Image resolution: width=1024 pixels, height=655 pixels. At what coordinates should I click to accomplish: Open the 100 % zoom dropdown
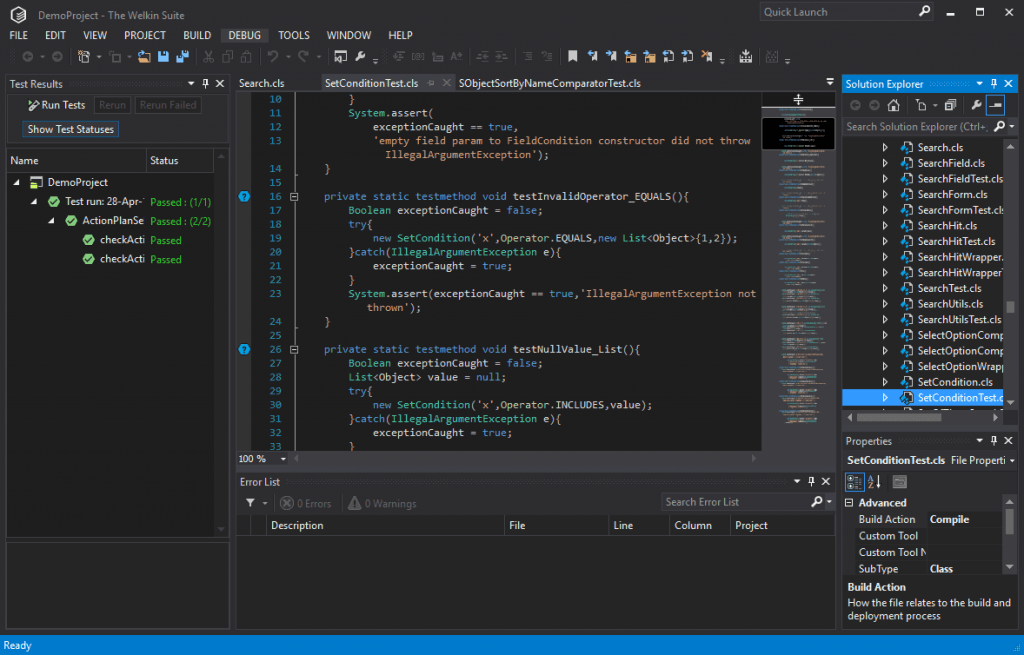283,458
